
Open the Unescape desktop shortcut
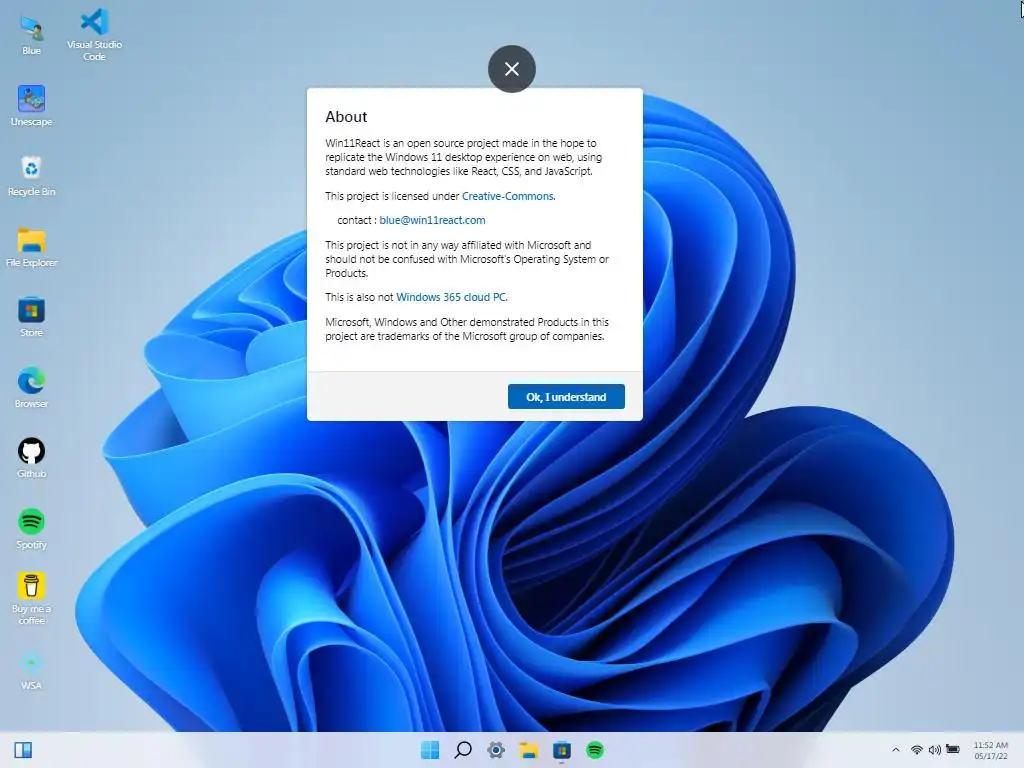tap(31, 106)
